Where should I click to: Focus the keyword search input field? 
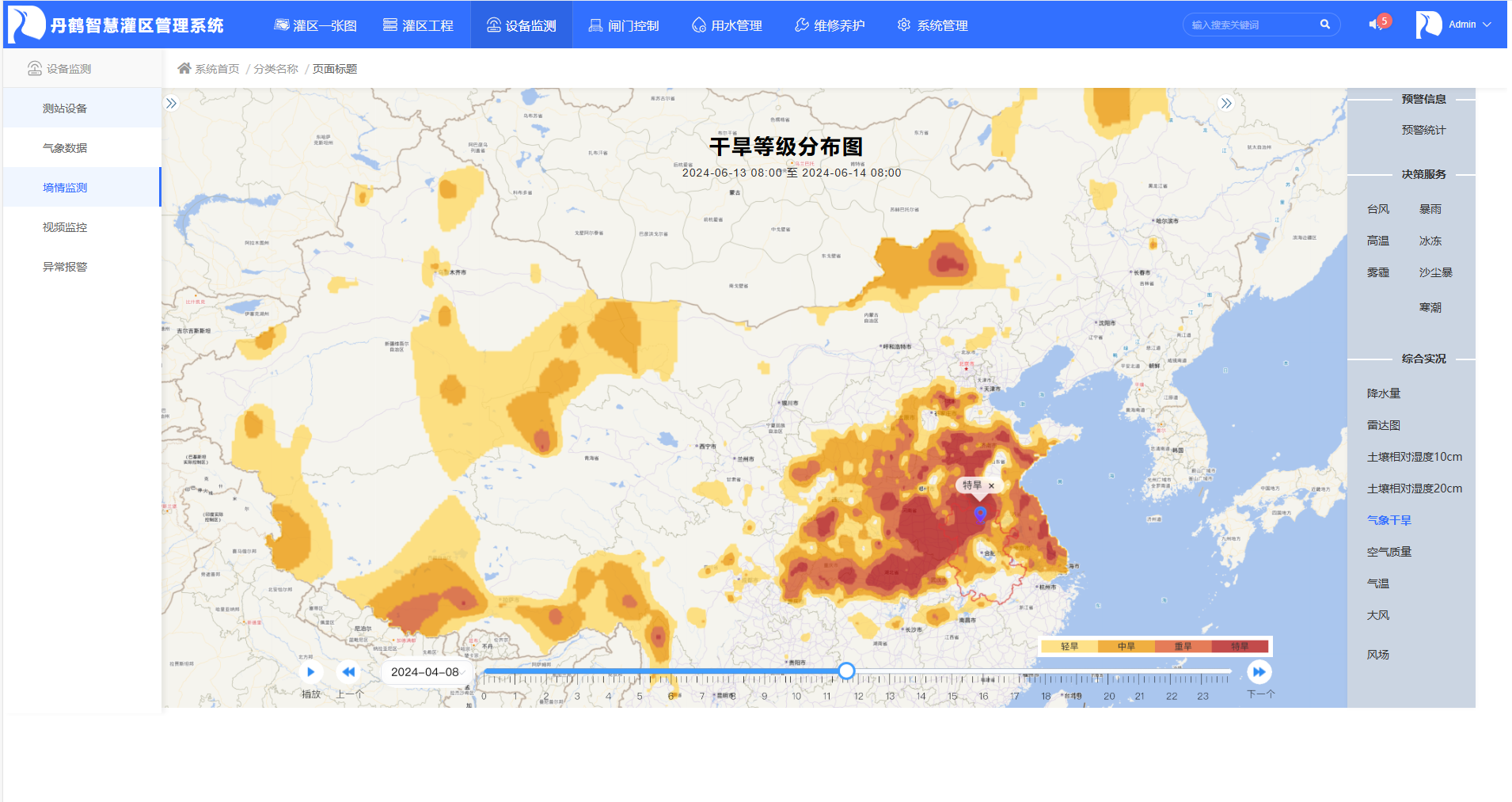click(1251, 25)
